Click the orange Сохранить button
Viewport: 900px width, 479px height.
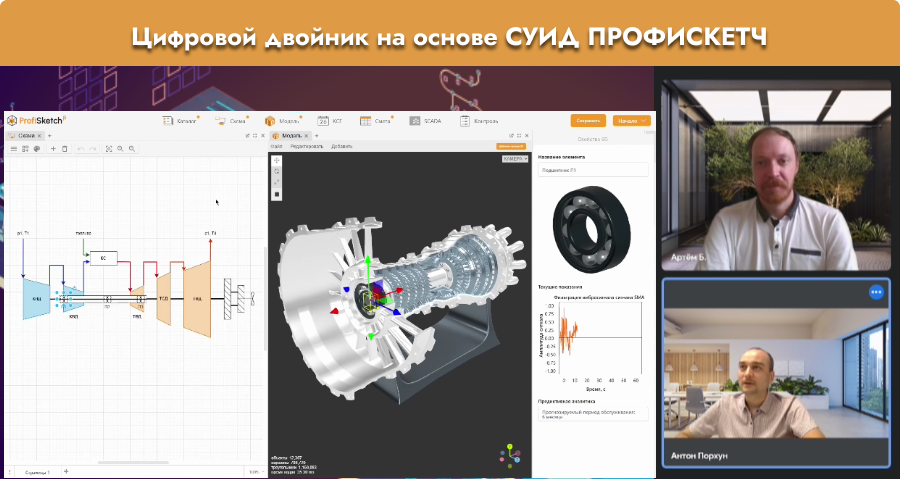click(588, 120)
